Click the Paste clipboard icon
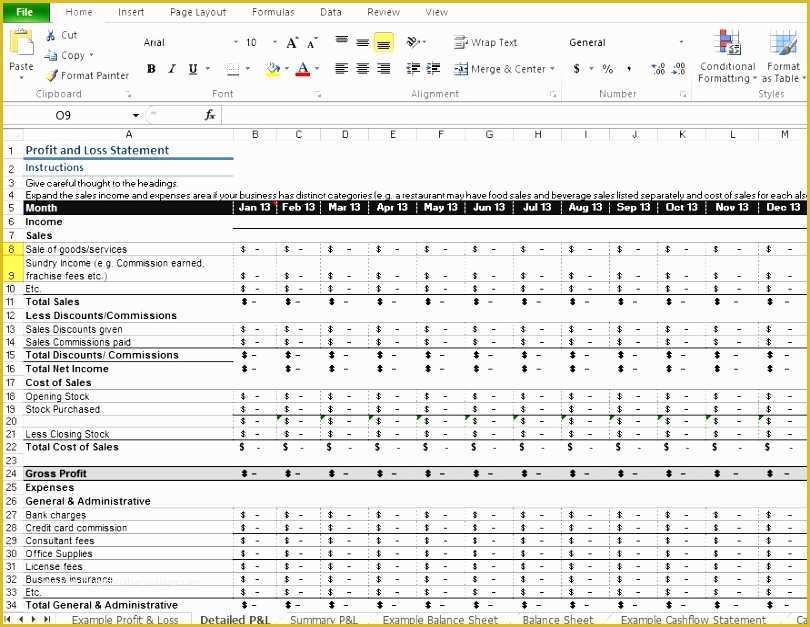 point(21,43)
